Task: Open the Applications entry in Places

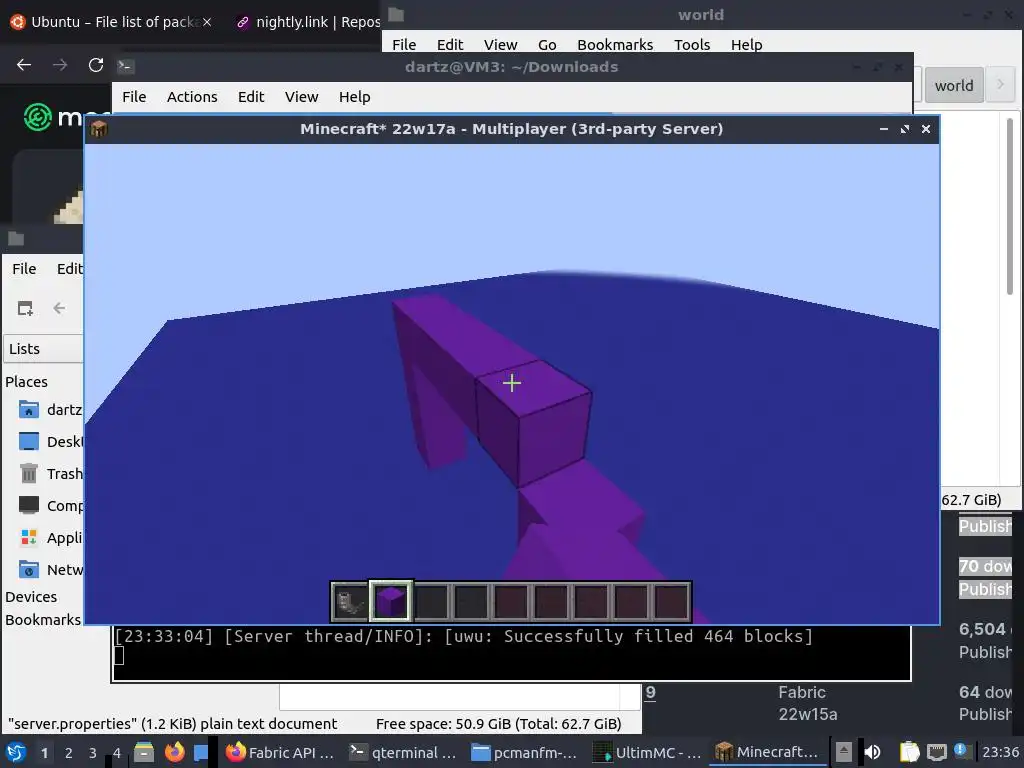Action: point(50,537)
